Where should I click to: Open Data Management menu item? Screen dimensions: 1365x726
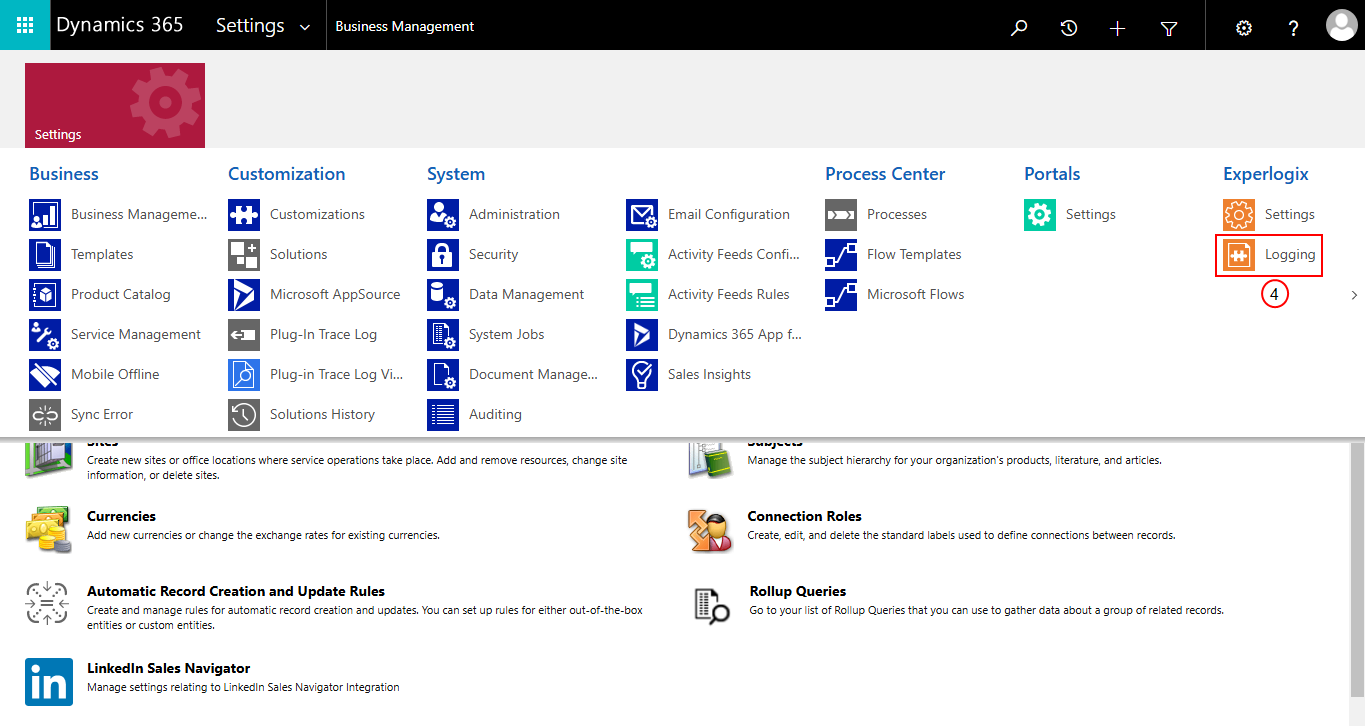(x=526, y=294)
